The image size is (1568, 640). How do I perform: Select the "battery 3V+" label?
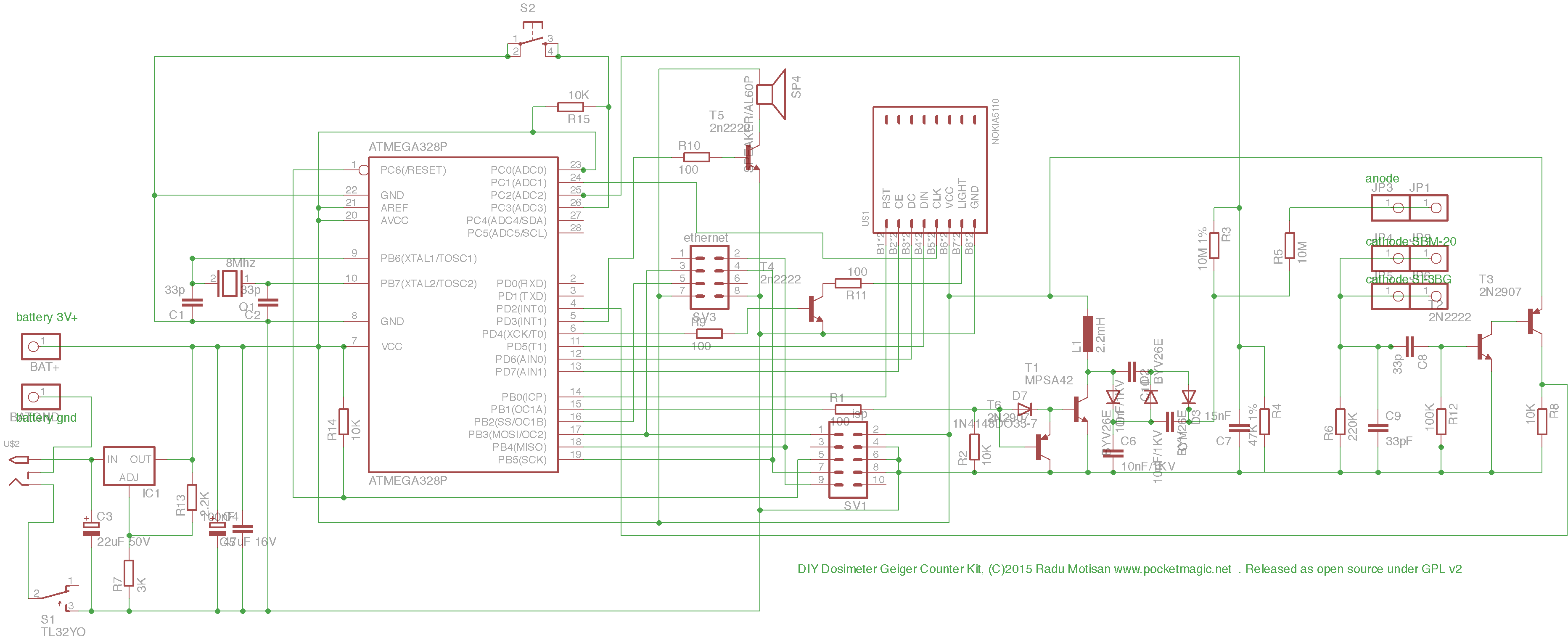46,317
